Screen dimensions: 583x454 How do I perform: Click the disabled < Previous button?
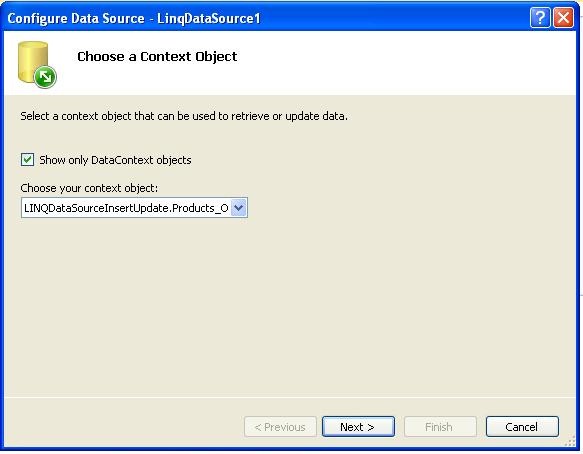point(280,426)
